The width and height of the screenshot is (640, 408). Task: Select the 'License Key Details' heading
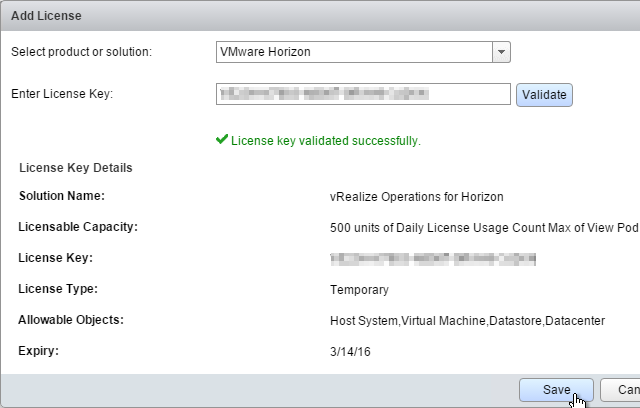pyautogui.click(x=76, y=168)
